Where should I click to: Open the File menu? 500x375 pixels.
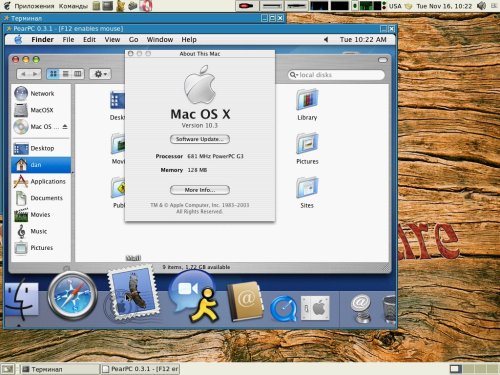tap(68, 40)
